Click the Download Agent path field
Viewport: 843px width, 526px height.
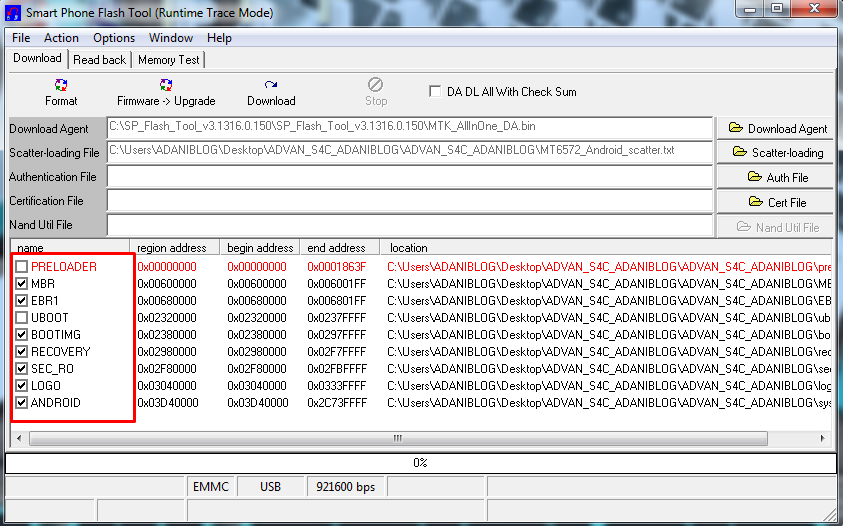click(410, 128)
